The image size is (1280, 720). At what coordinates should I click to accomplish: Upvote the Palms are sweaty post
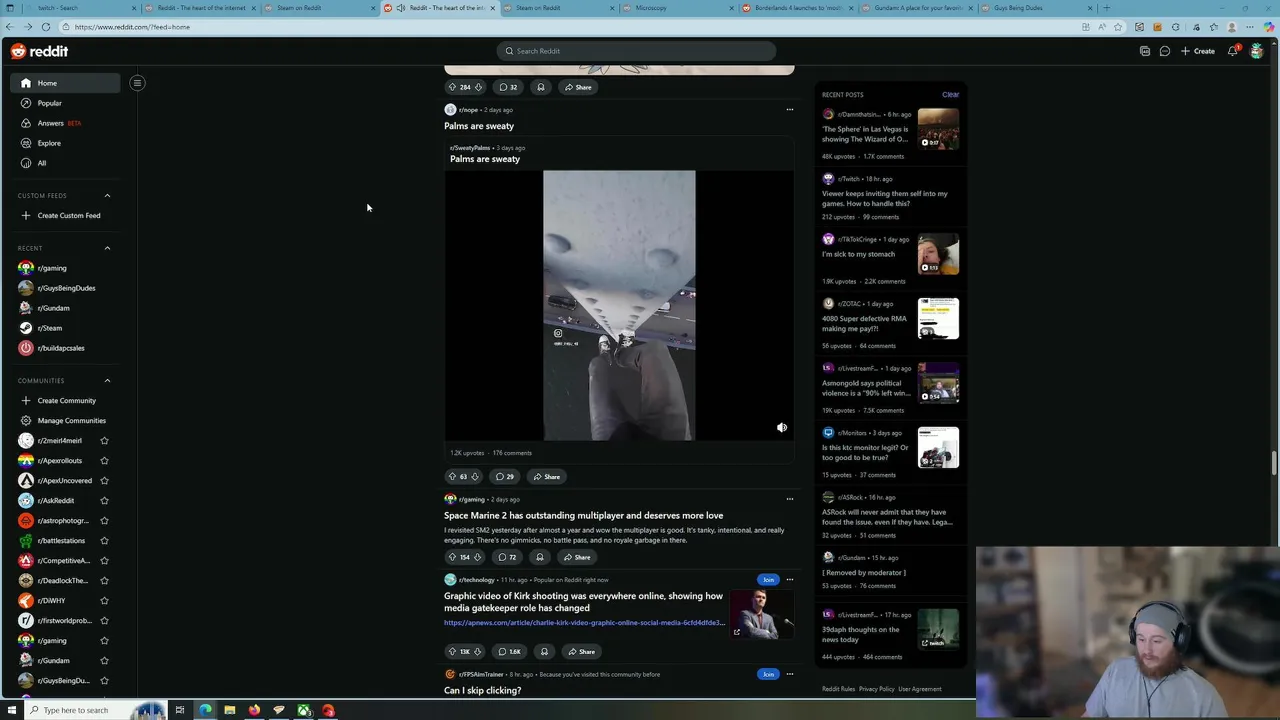[452, 477]
